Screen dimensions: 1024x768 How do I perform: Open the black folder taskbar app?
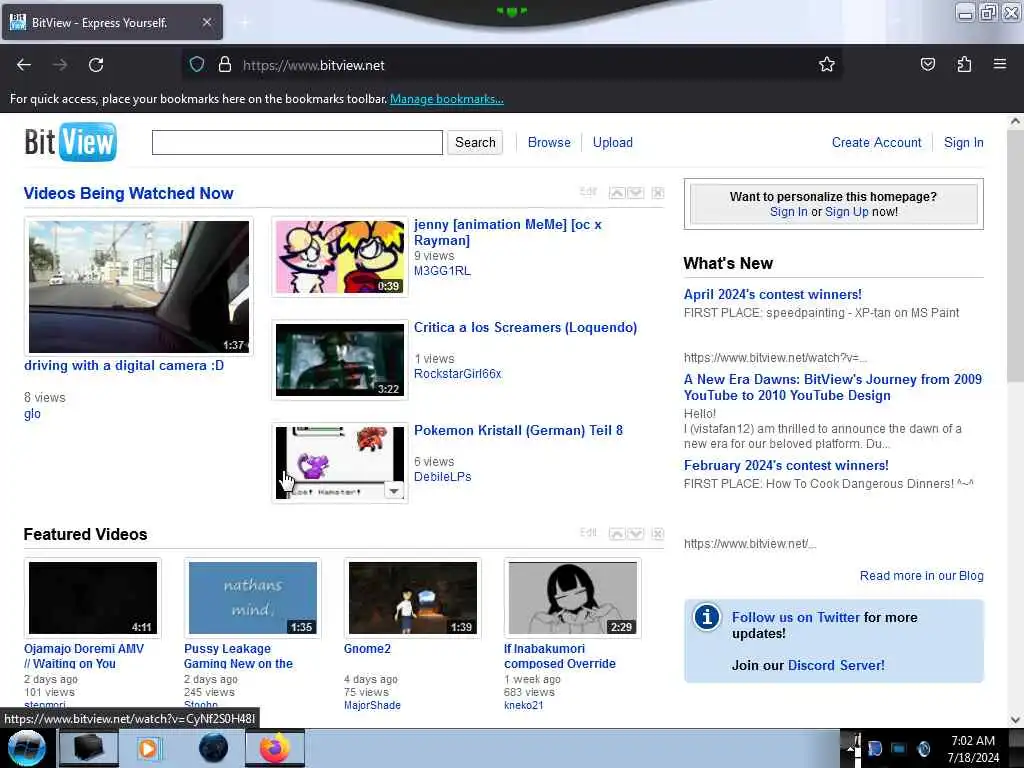point(88,748)
